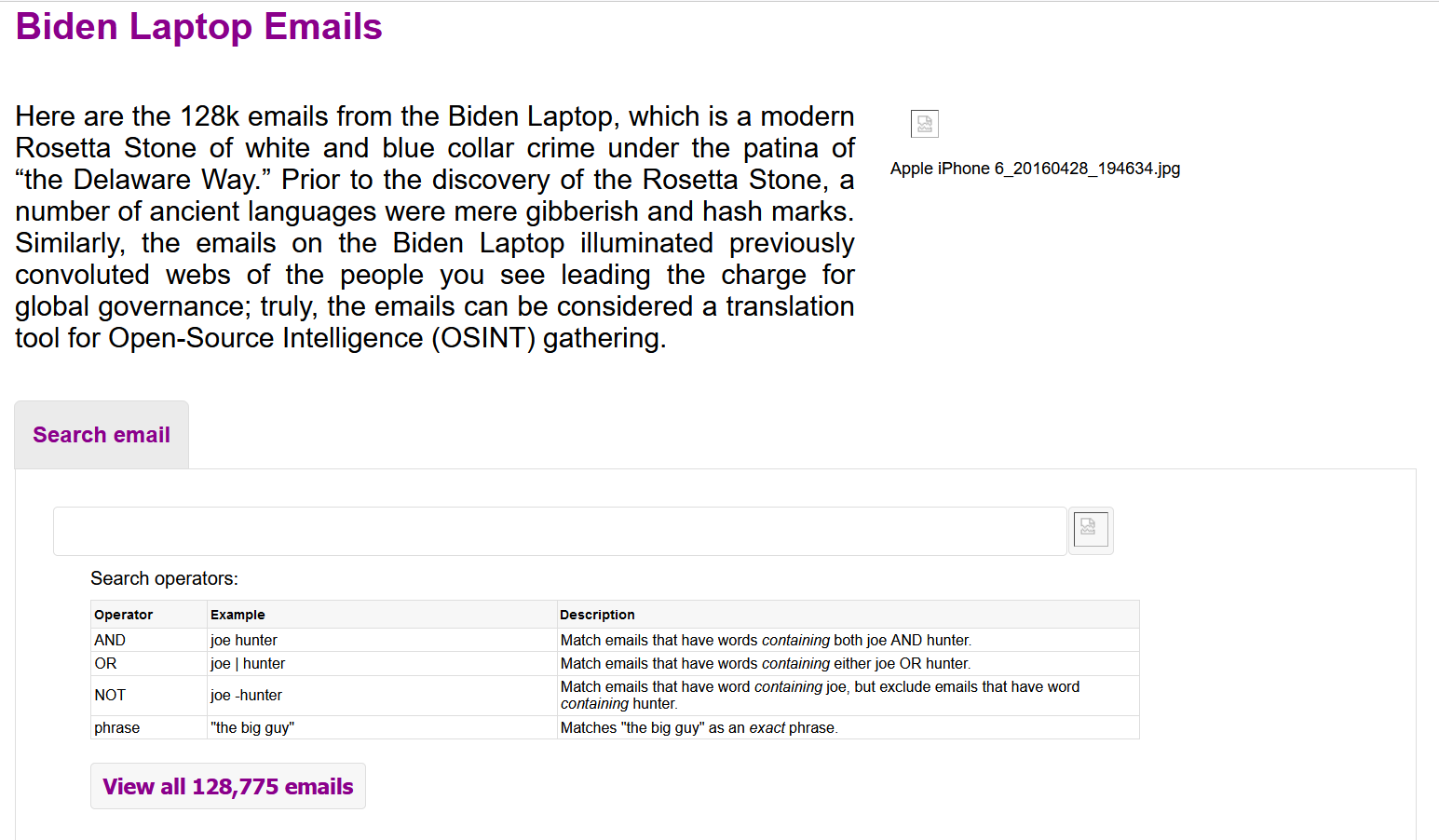Click the search submit icon button
1439x840 pixels.
click(1091, 531)
